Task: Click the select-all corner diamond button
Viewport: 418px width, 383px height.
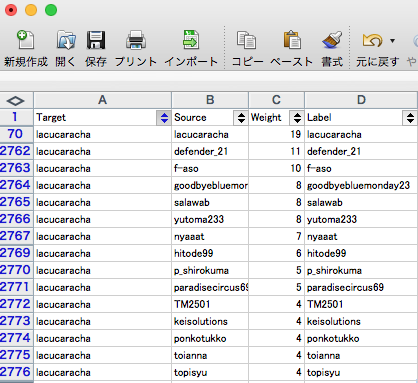Action: pyautogui.click(x=16, y=101)
